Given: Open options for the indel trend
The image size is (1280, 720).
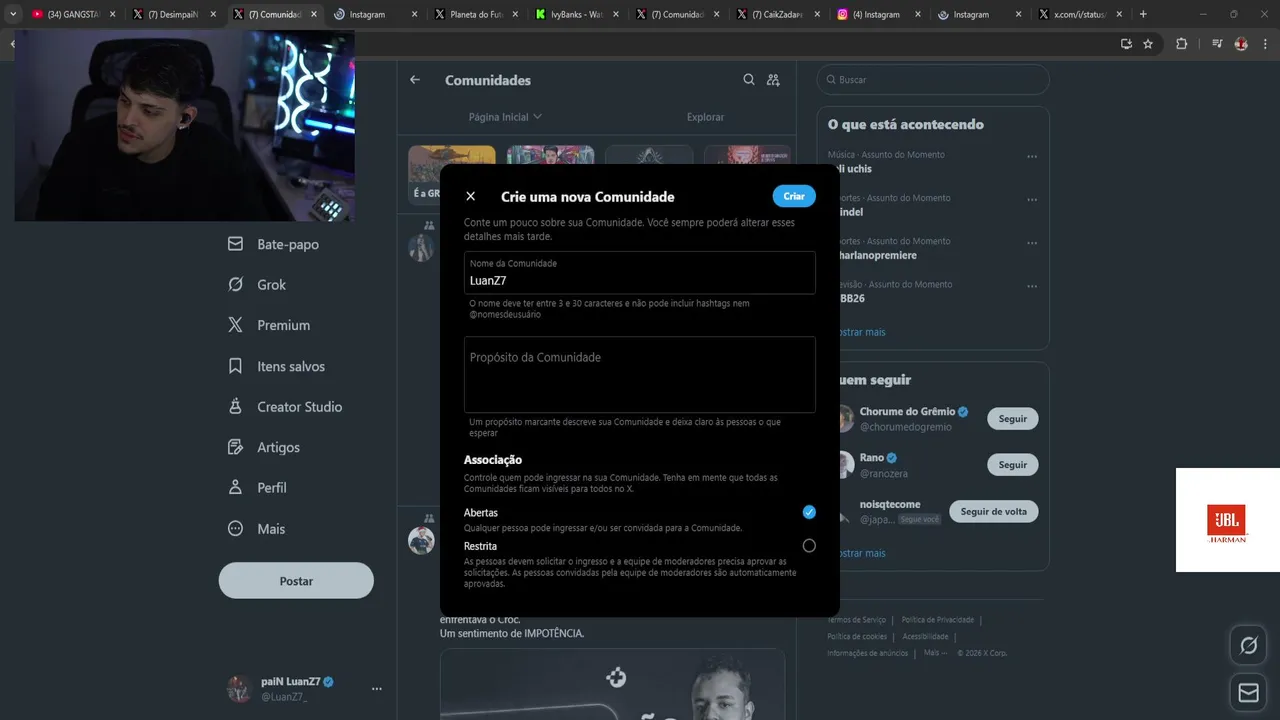Looking at the screenshot, I should [1032, 199].
